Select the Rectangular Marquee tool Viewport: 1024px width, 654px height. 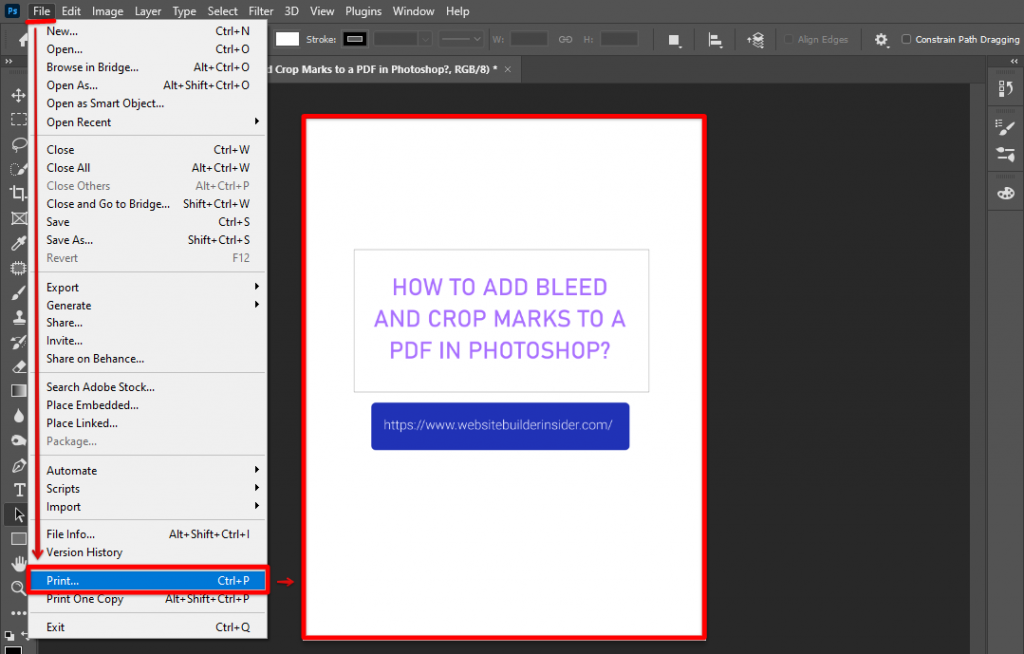point(18,119)
